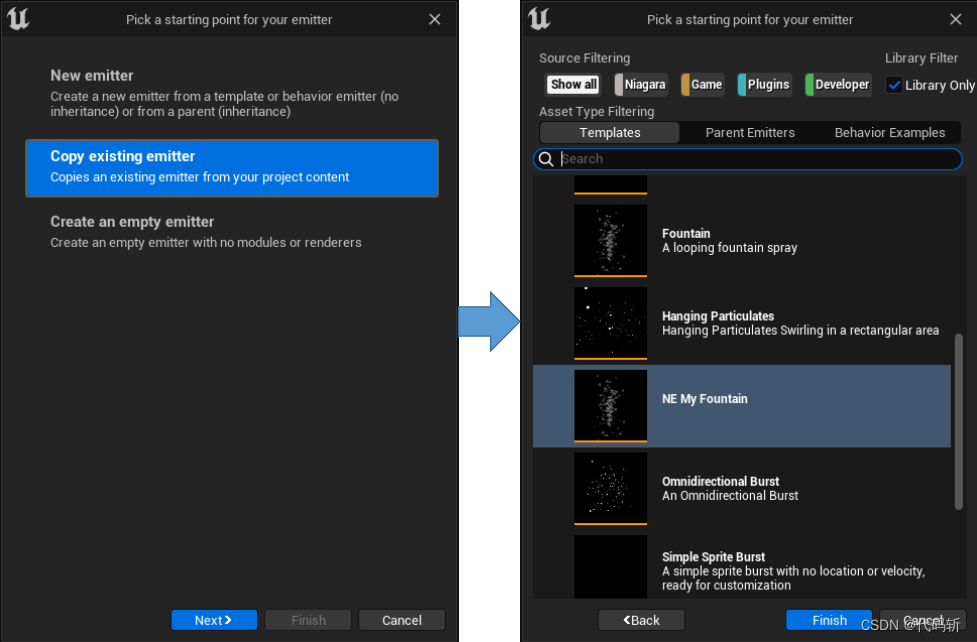Click the Fountain template name
Viewport: 977px width, 642px height.
[x=686, y=233]
